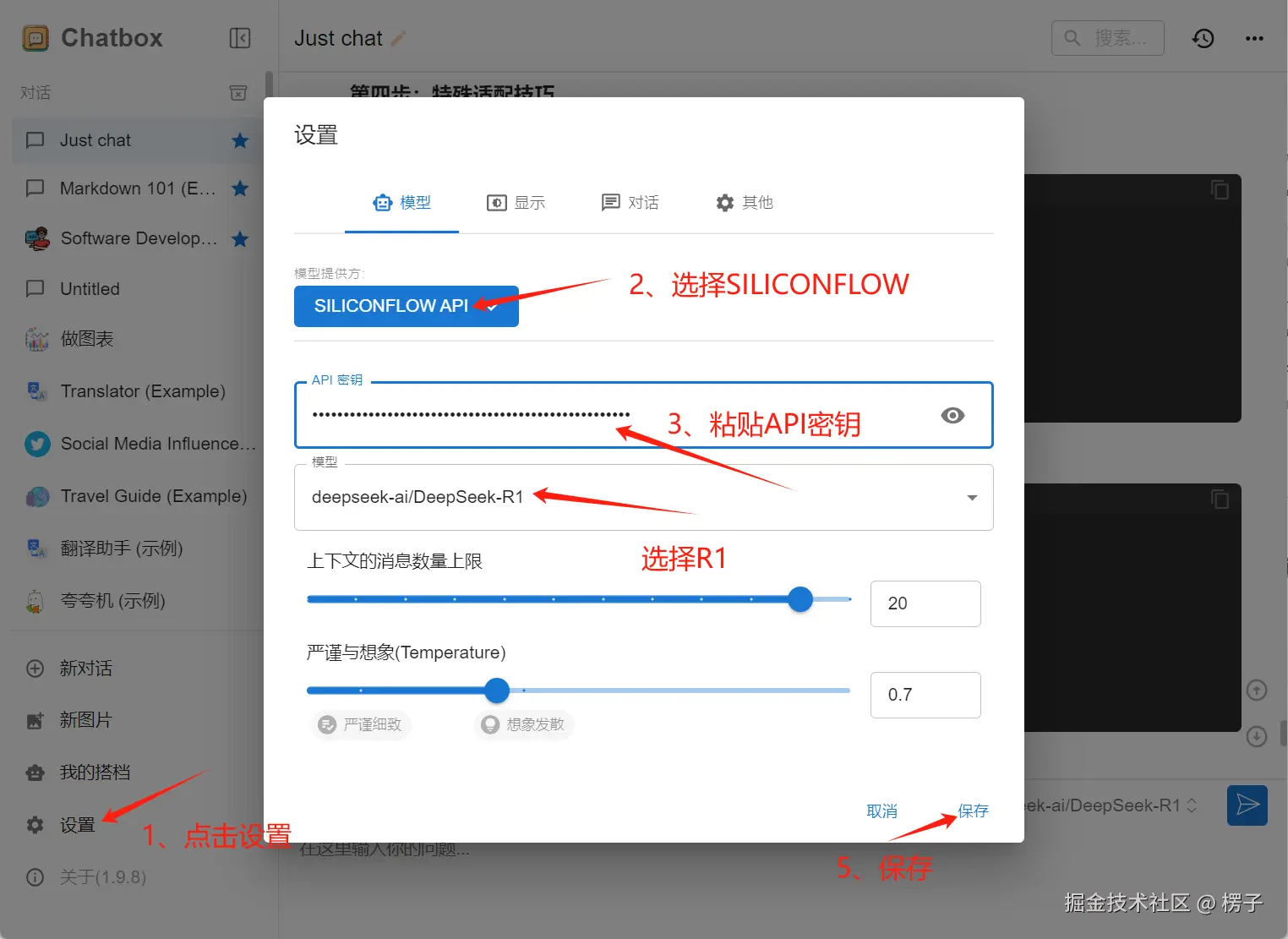Click the temperature value field 0.7

click(925, 695)
